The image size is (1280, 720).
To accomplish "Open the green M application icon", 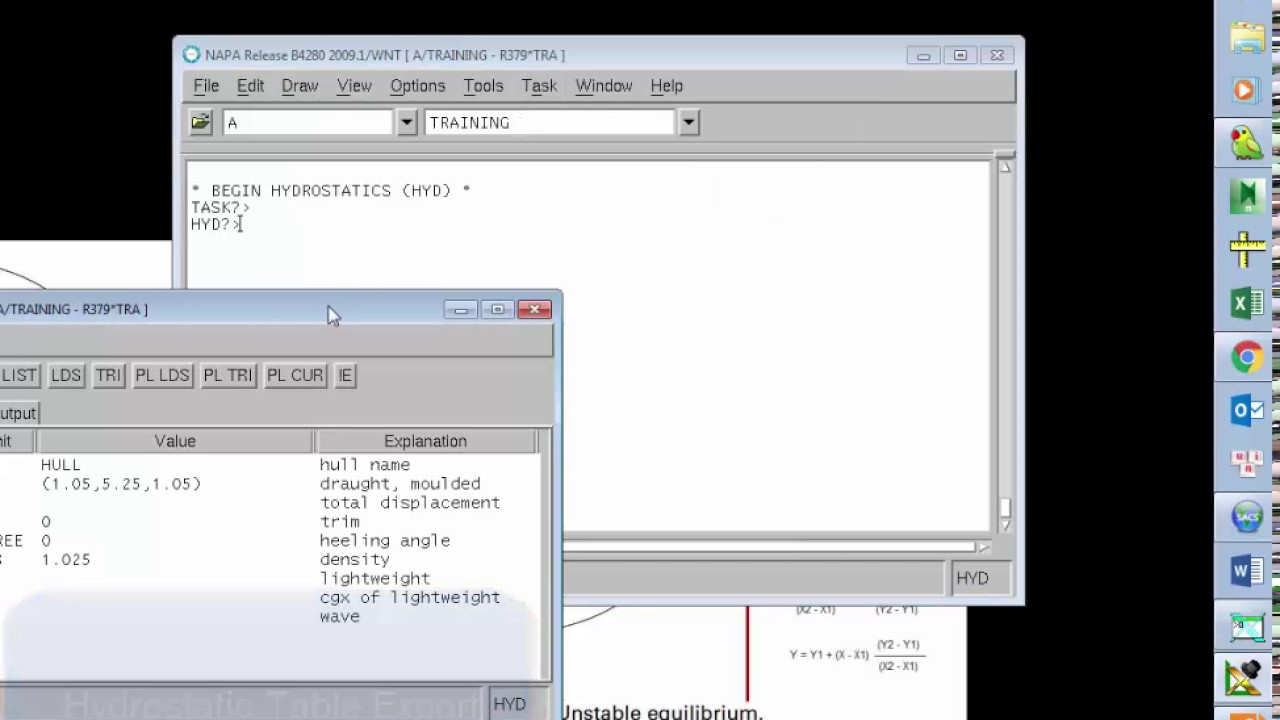I will [x=1247, y=196].
